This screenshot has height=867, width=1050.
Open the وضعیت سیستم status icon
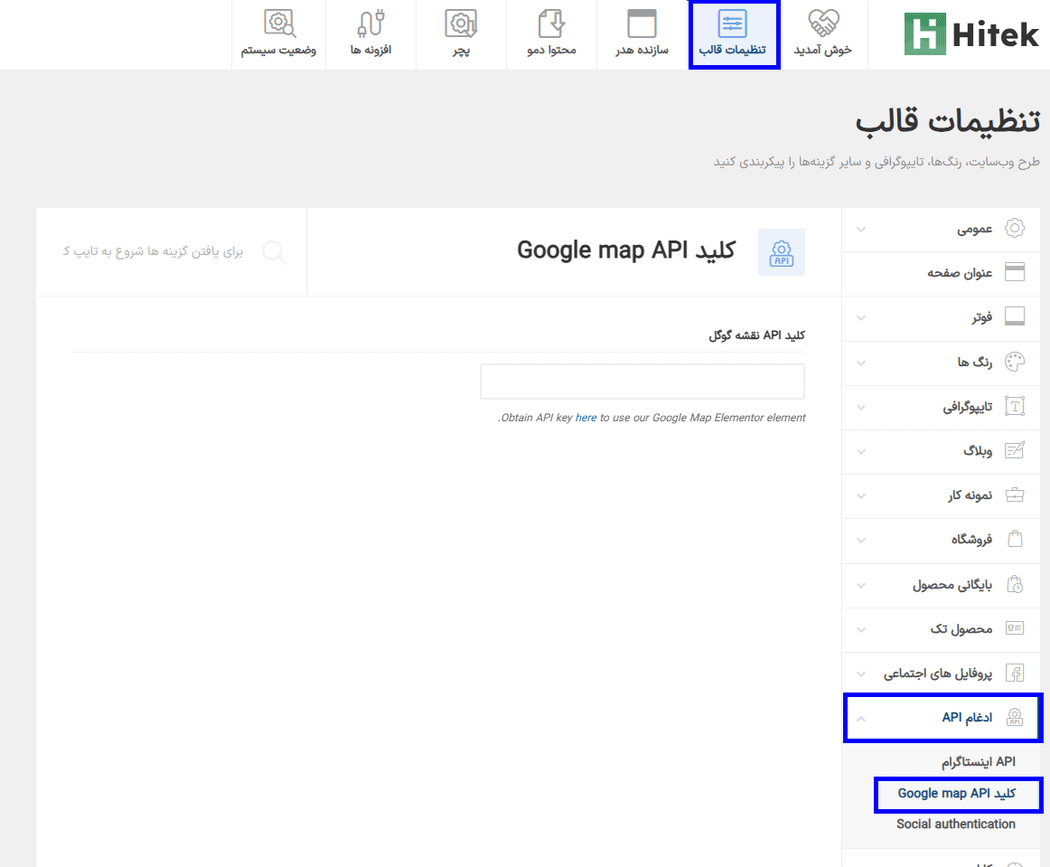click(279, 23)
